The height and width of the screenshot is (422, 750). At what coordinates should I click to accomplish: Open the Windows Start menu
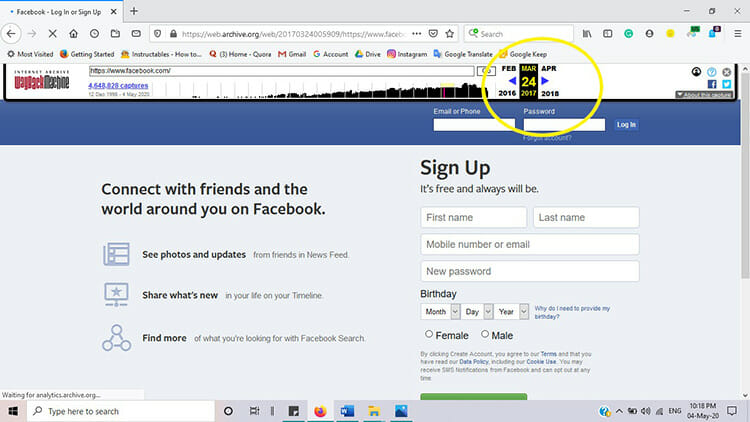tap(13, 411)
